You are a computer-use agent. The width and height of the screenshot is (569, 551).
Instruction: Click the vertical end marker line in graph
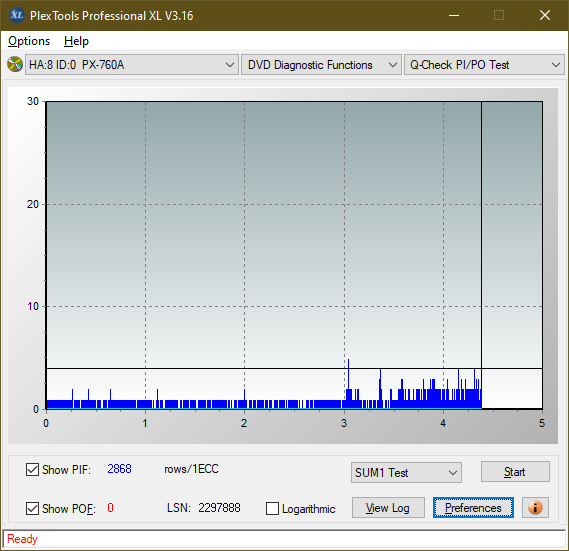[x=481, y=254]
